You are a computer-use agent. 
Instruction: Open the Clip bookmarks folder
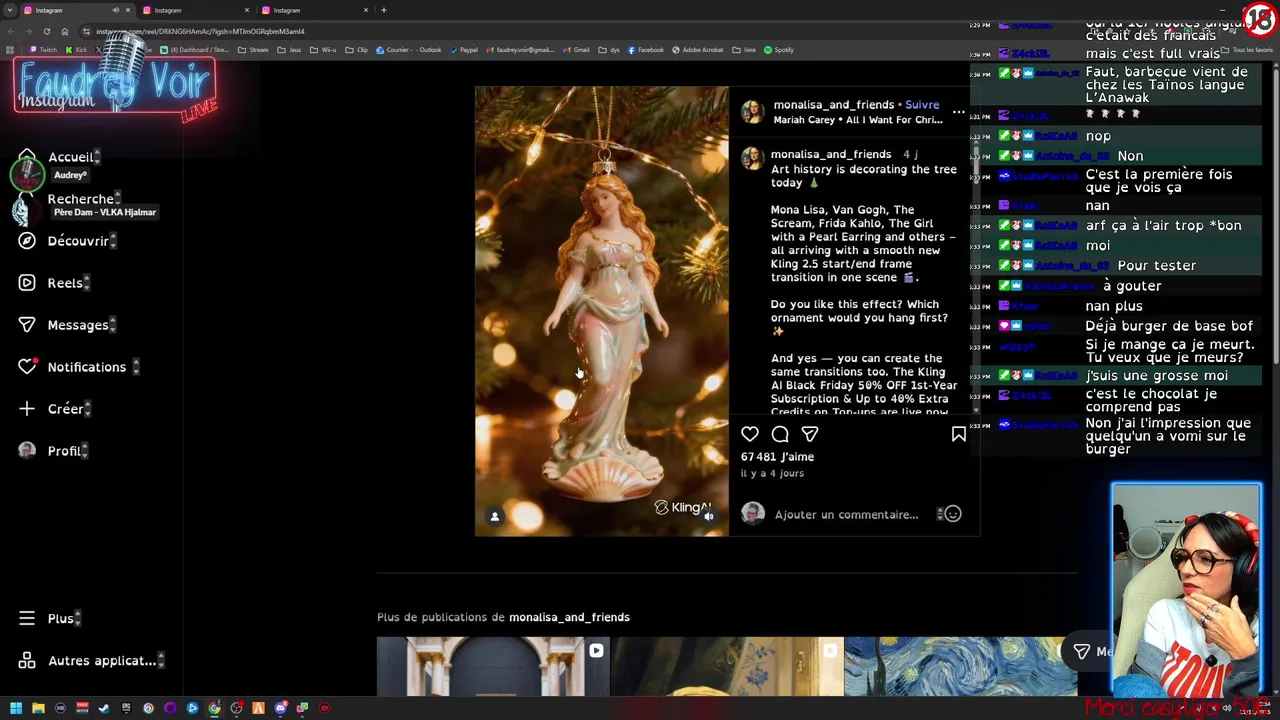(x=357, y=50)
